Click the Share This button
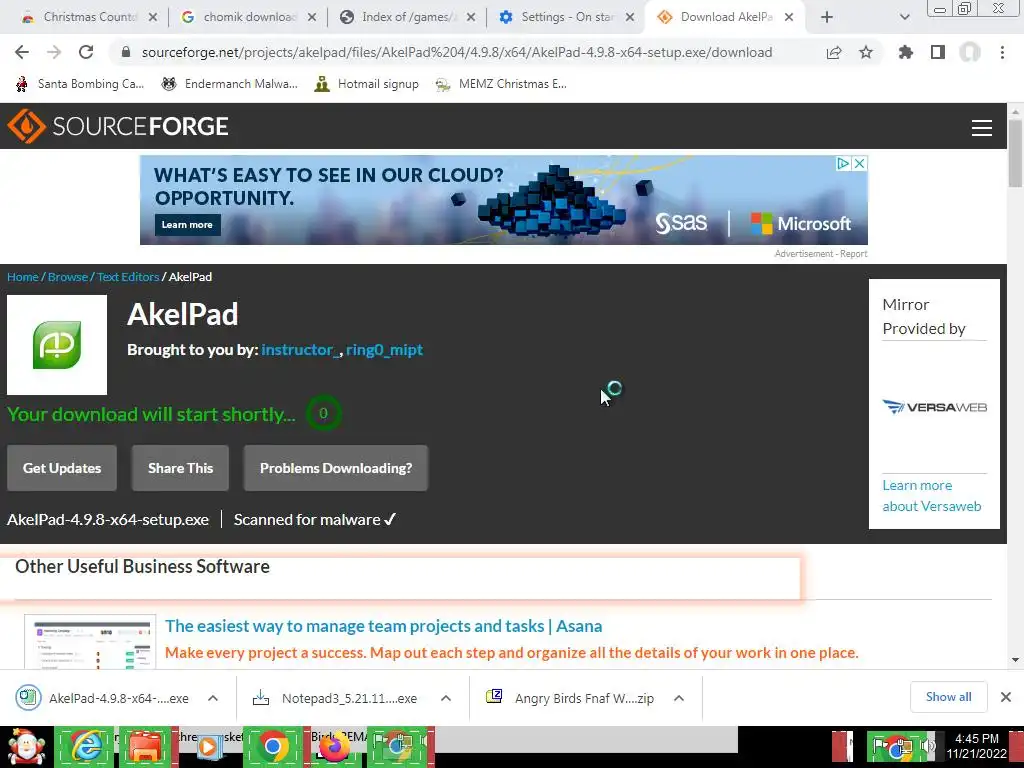Image resolution: width=1024 pixels, height=768 pixels. (x=180, y=468)
